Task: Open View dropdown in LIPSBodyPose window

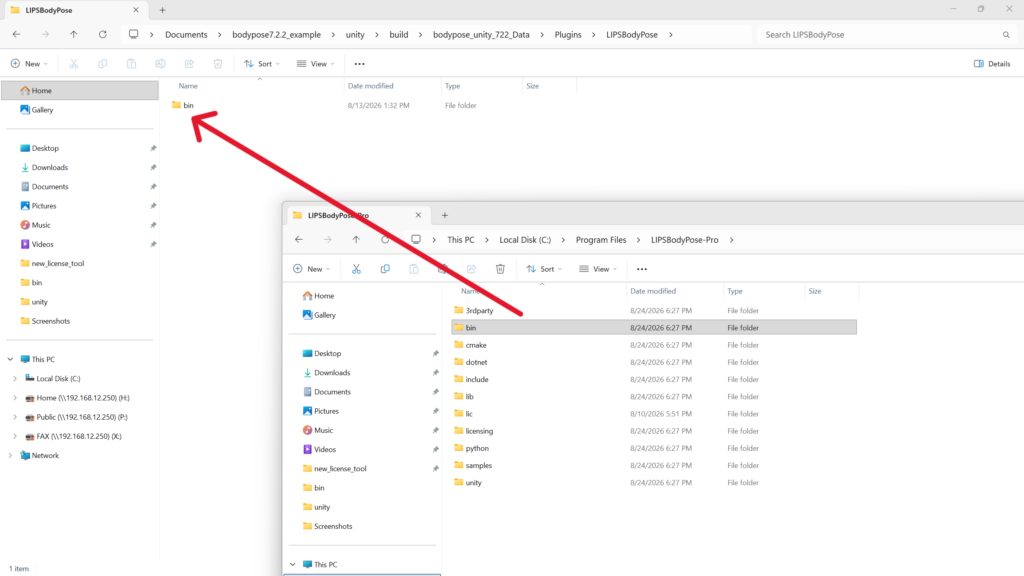Action: pos(315,64)
